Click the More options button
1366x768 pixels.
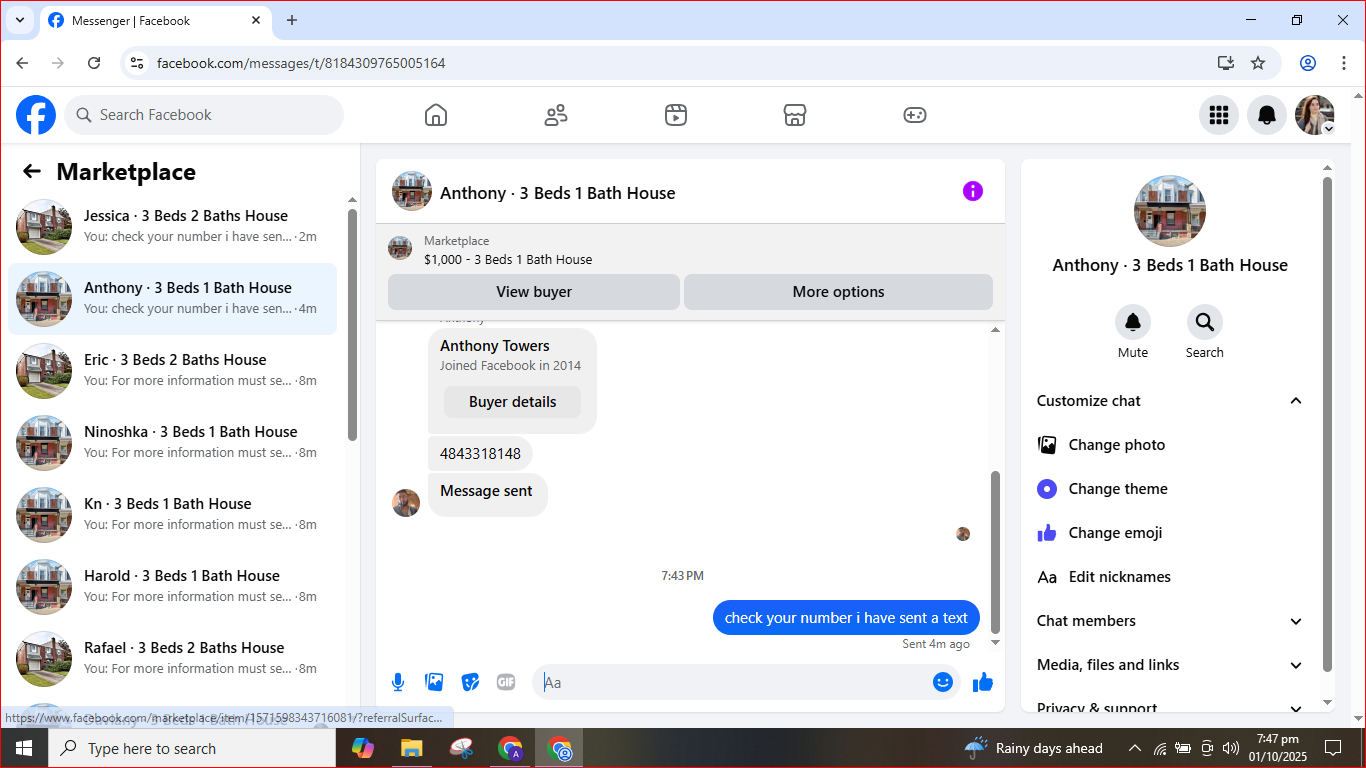[838, 292]
